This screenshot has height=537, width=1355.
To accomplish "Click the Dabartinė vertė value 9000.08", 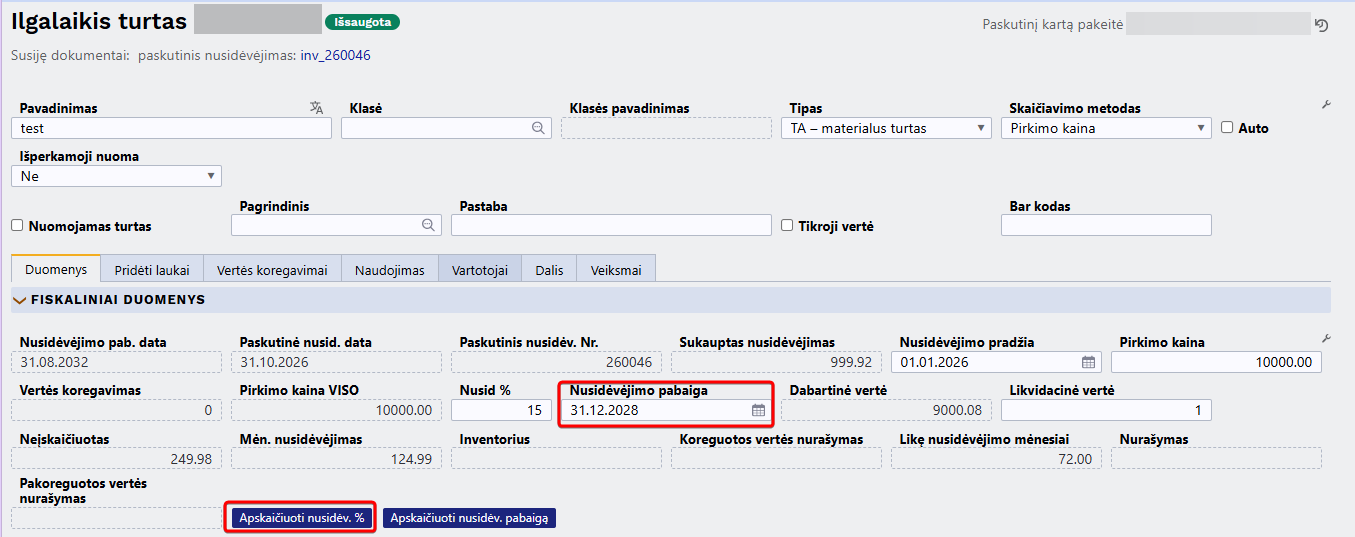I will (886, 410).
